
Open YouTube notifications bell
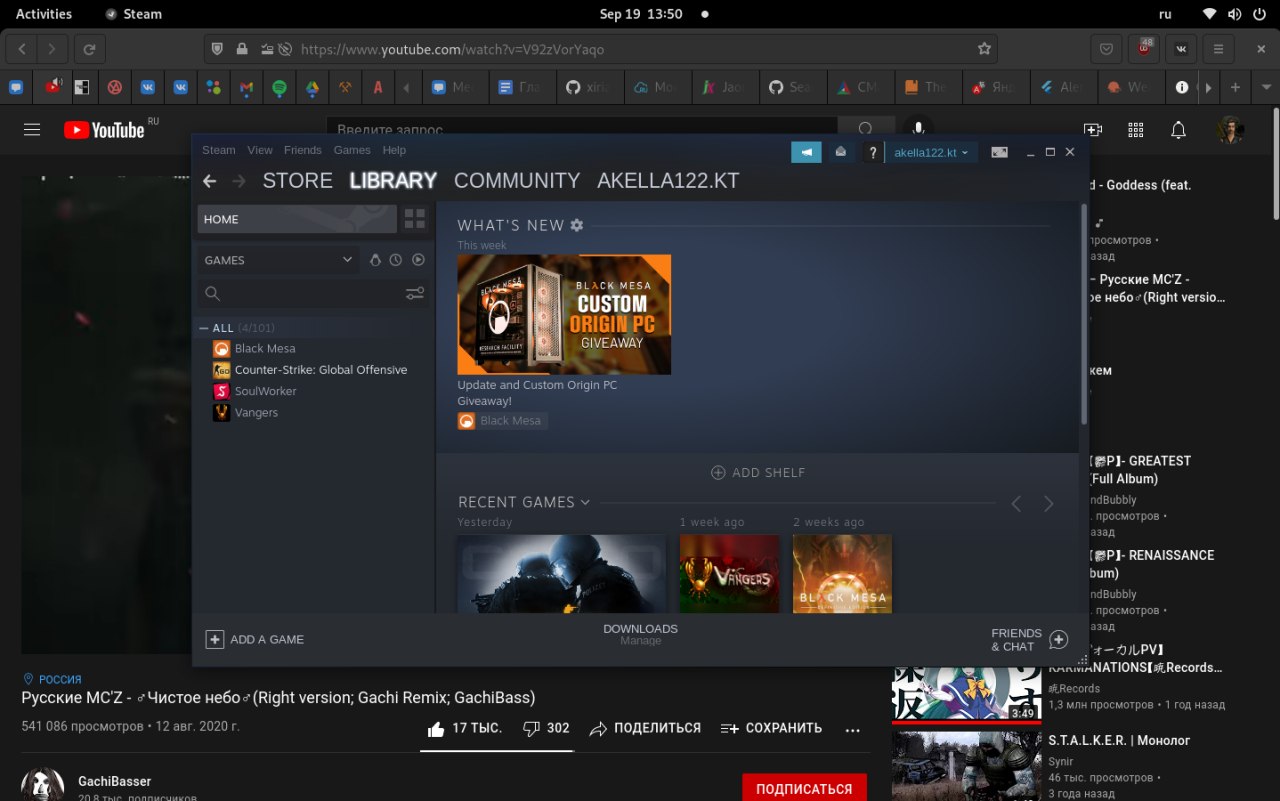[x=1179, y=130]
